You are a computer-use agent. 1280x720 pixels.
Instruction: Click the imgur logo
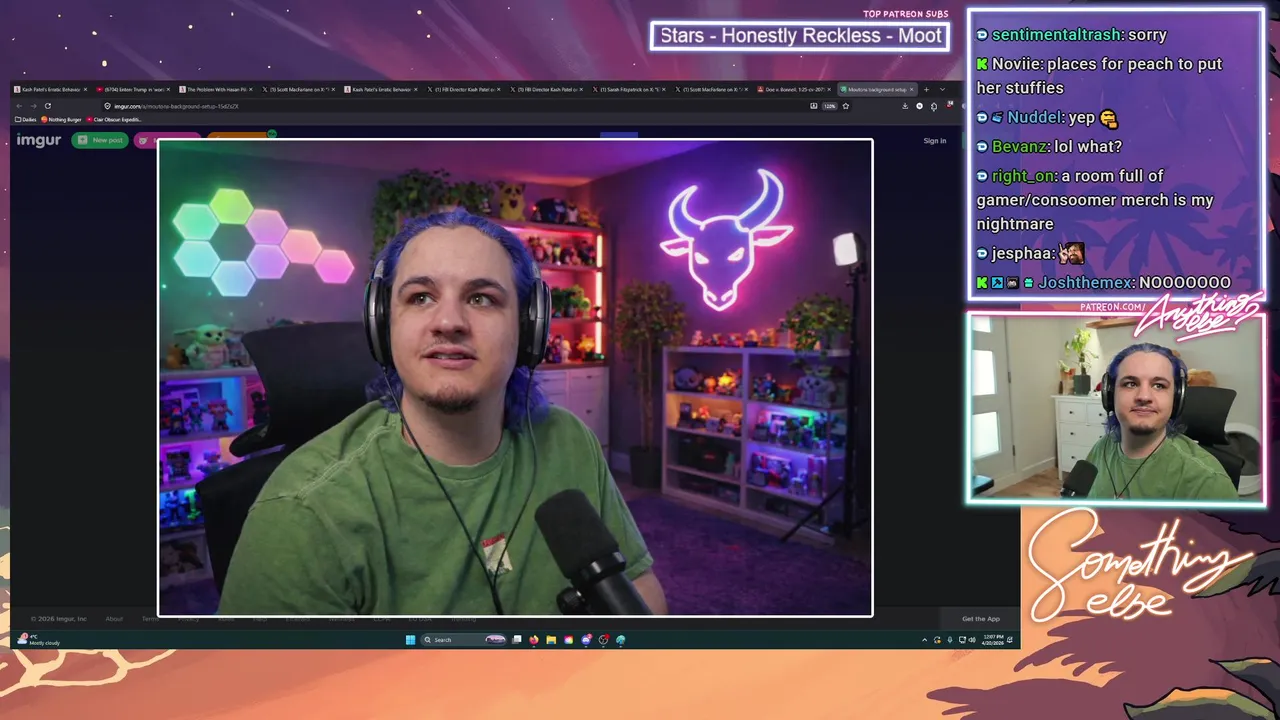point(38,140)
